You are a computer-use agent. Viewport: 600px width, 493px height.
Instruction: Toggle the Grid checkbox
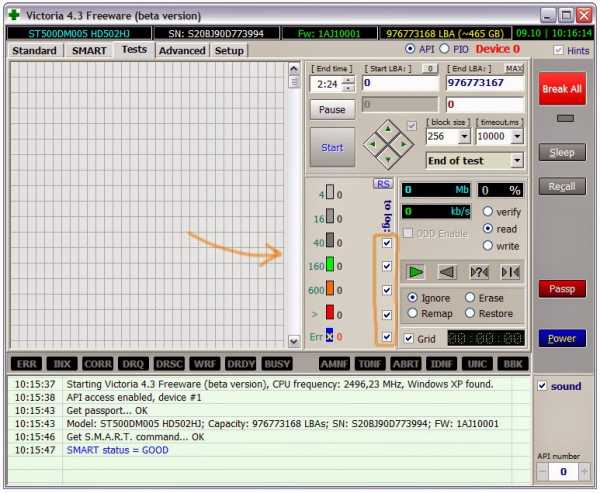point(409,338)
